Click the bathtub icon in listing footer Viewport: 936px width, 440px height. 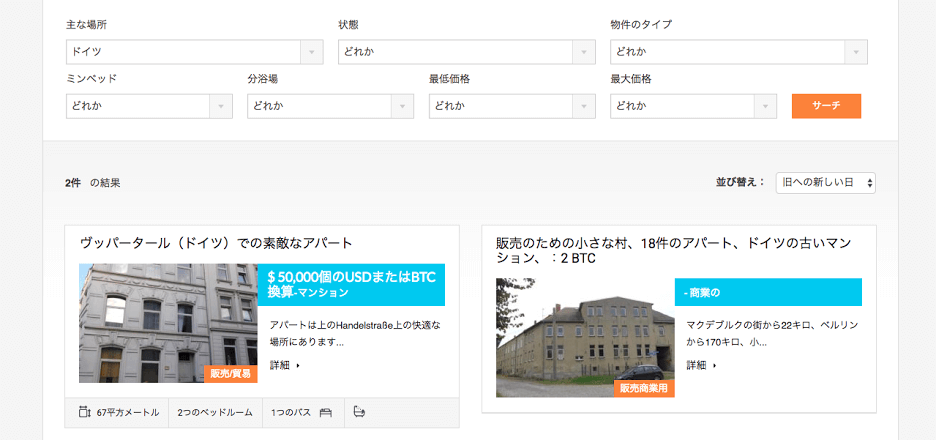tap(360, 411)
